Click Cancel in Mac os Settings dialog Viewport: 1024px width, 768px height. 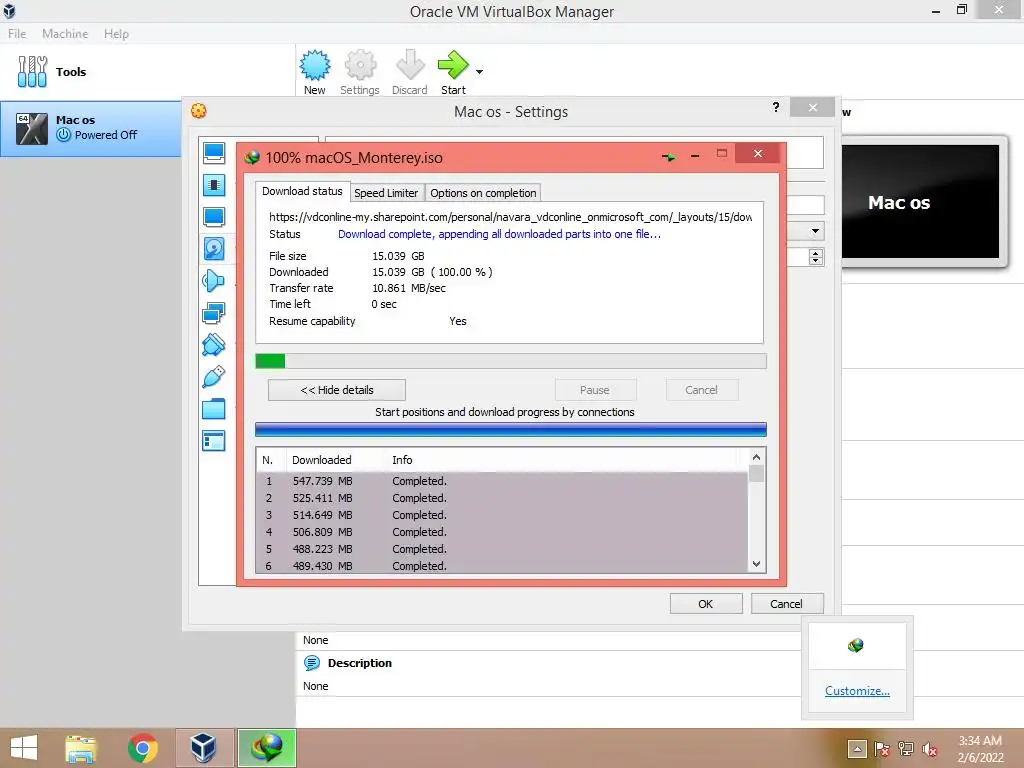pyautogui.click(x=786, y=603)
